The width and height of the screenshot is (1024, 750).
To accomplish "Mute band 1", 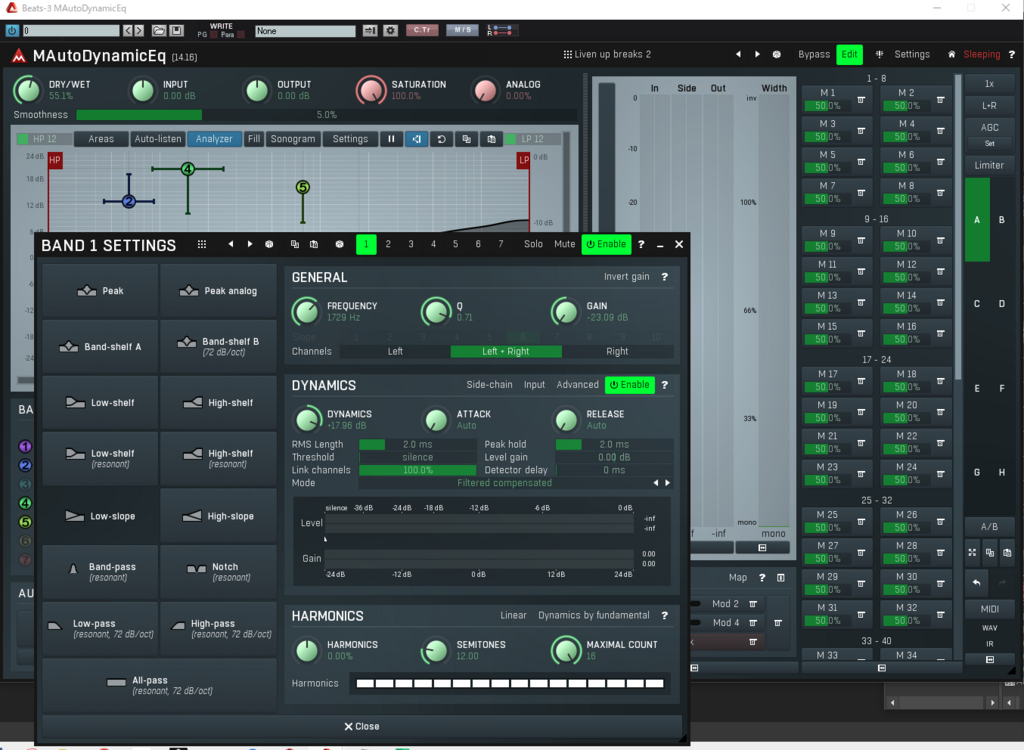I will click(564, 244).
